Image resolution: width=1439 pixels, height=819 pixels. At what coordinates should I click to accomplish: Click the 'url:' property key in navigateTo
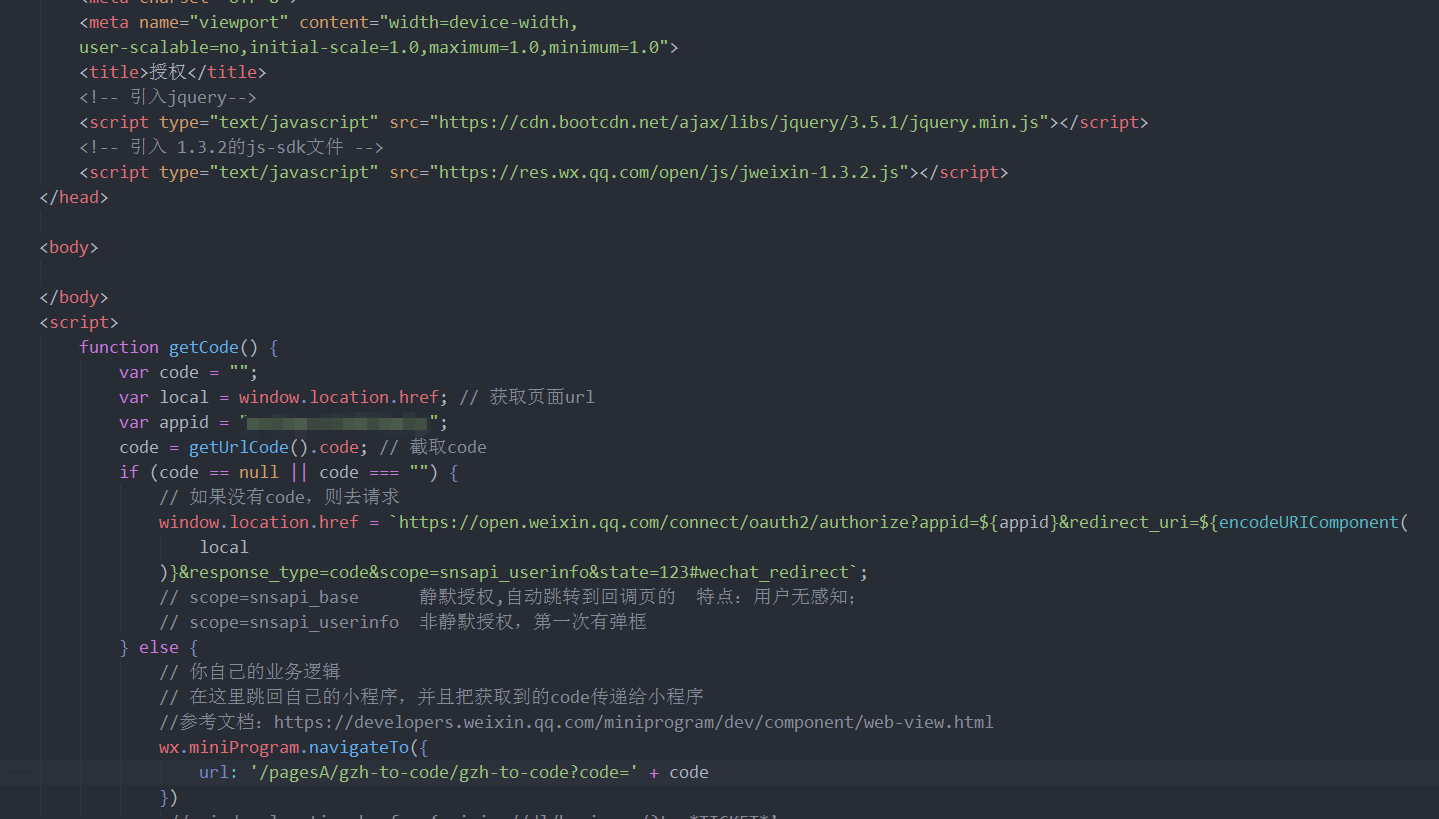click(219, 772)
